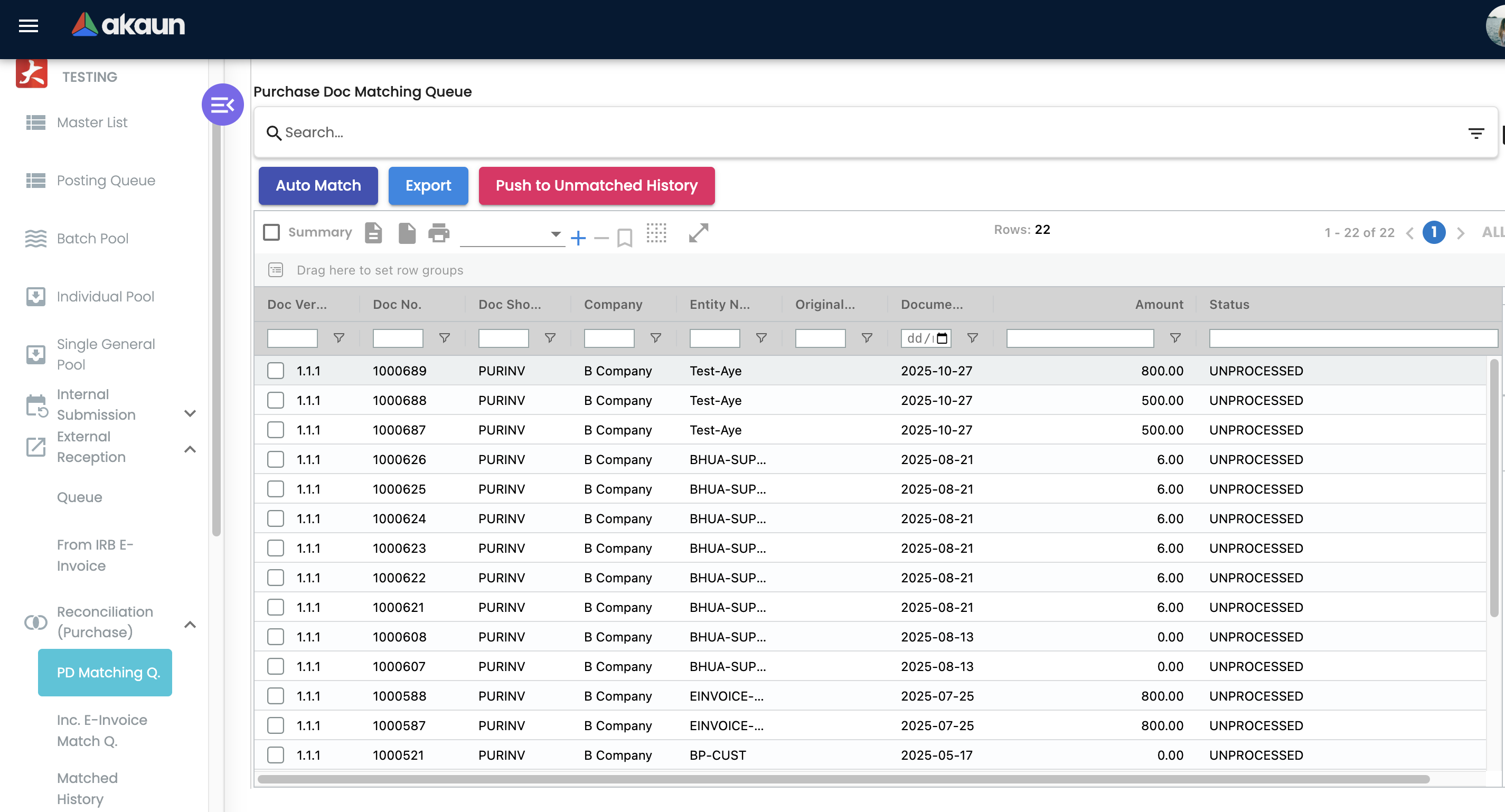Open Individual Pool menu item

point(105,297)
